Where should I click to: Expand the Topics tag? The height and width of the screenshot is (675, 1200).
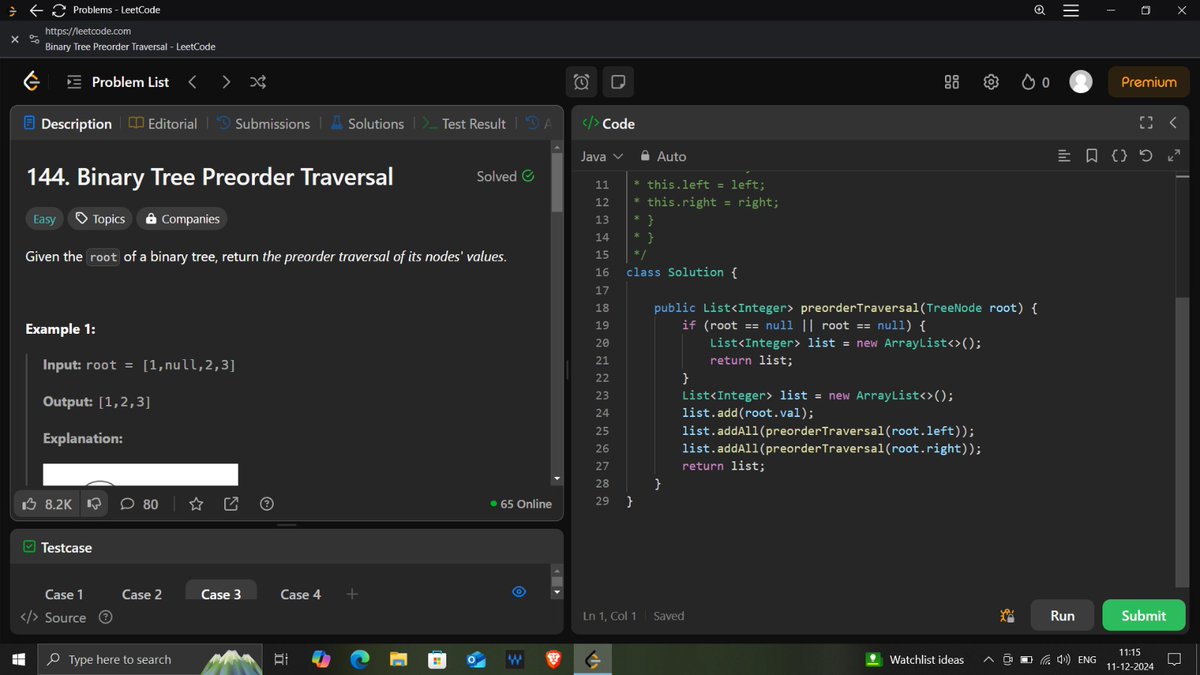click(x=101, y=219)
